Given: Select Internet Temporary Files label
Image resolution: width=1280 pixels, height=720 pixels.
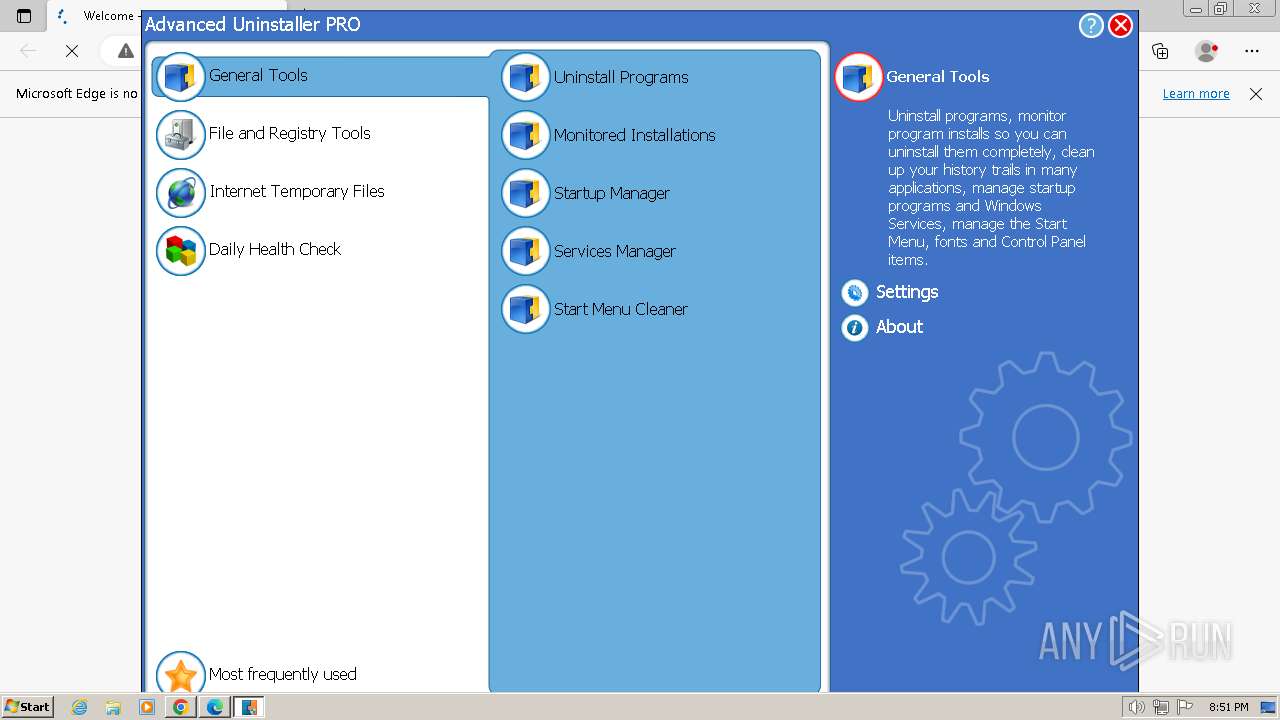Looking at the screenshot, I should (x=297, y=191).
